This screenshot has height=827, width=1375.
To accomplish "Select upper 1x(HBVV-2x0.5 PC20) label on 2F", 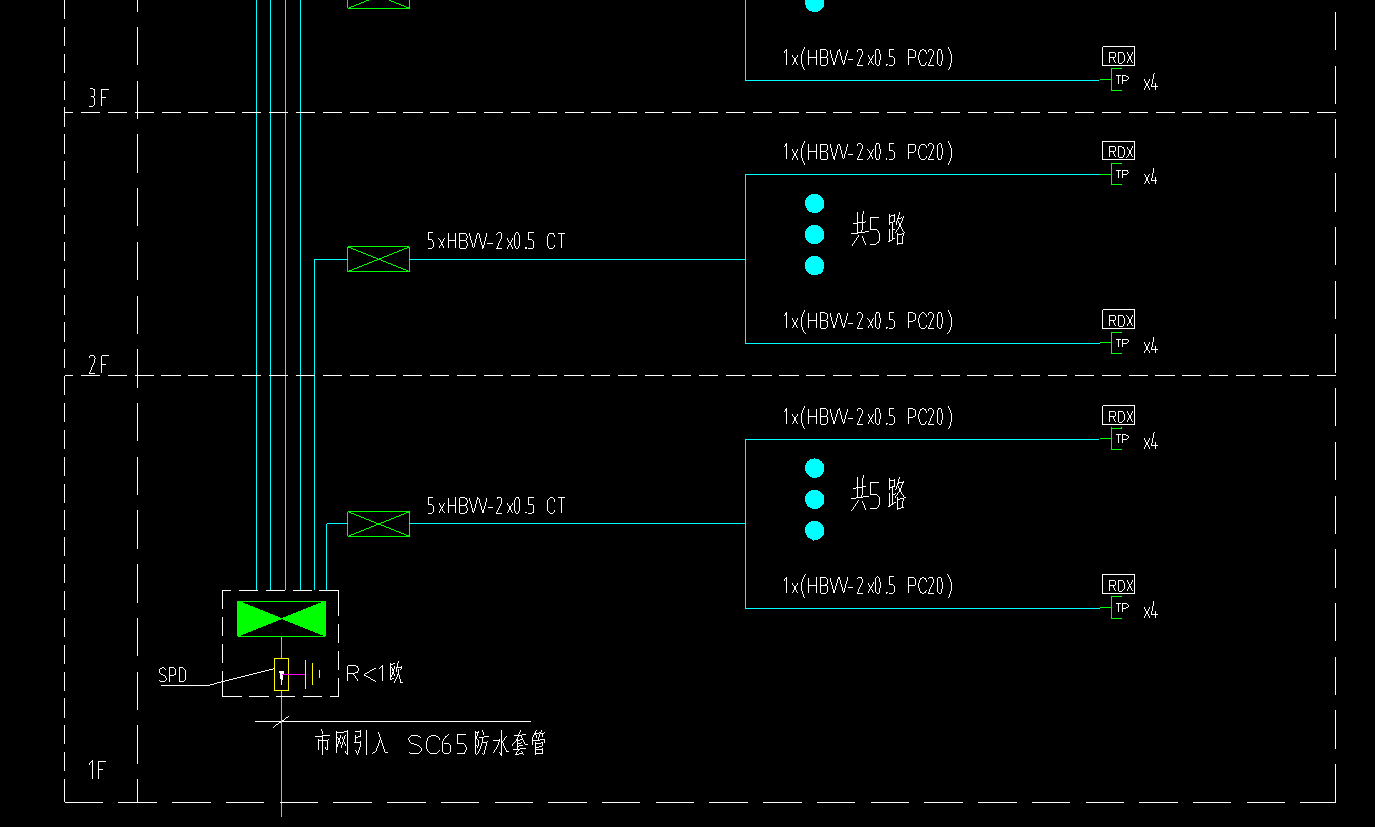I will 868,152.
